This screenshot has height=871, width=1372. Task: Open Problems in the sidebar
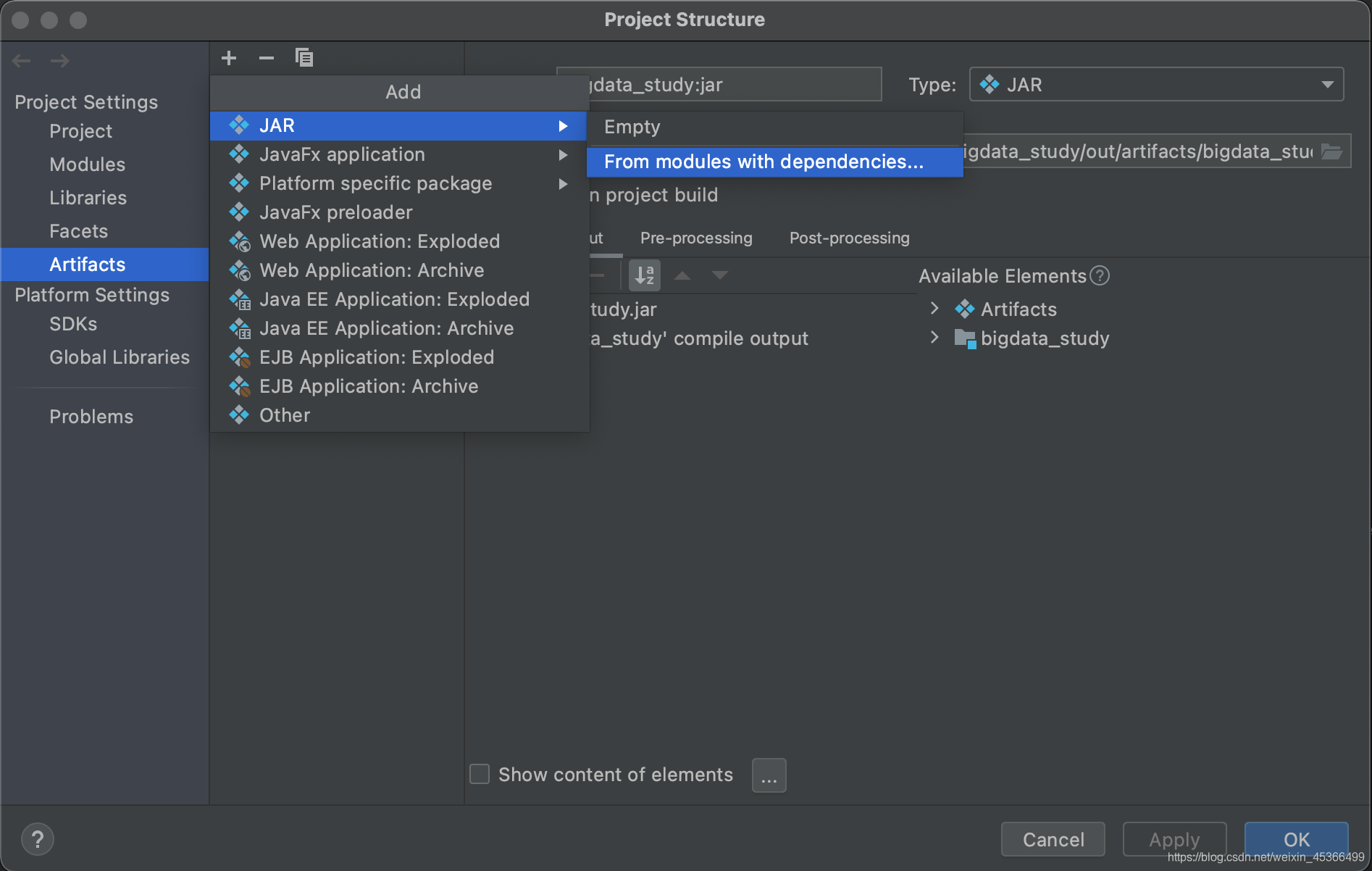(91, 417)
